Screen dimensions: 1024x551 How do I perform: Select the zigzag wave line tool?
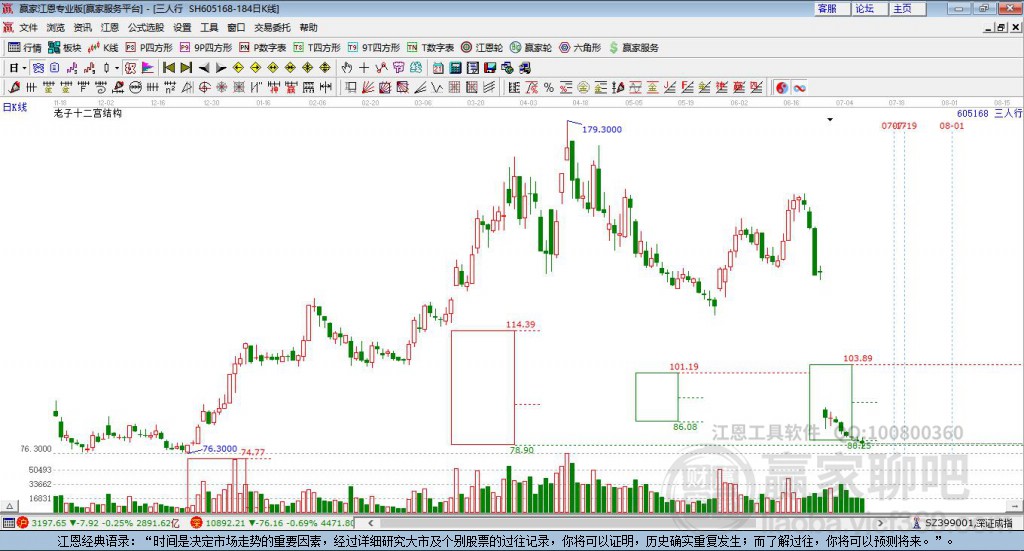click(x=437, y=87)
